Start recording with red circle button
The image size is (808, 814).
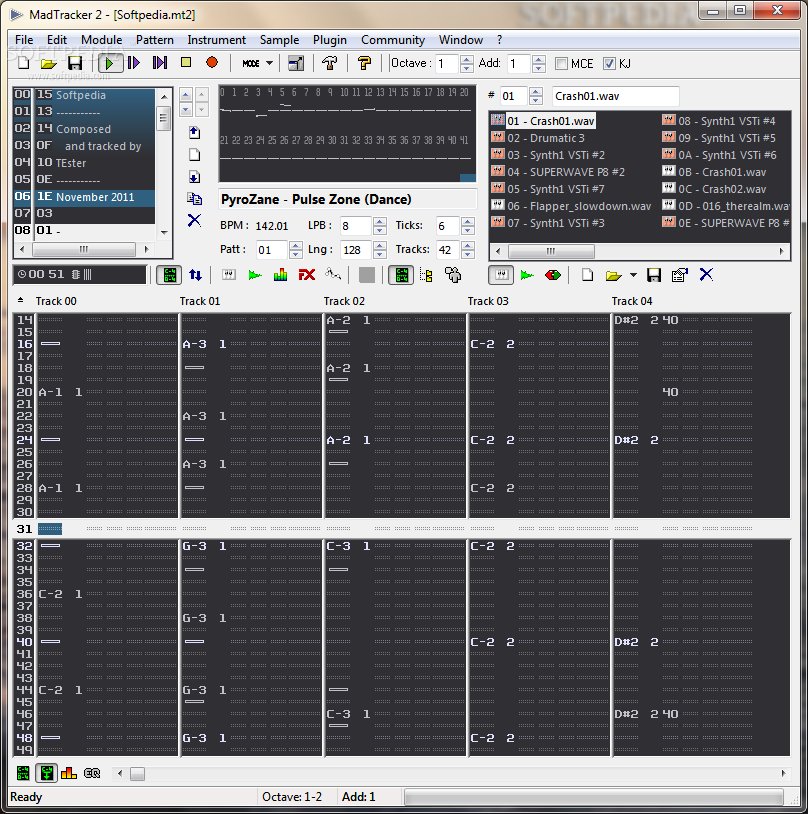211,62
